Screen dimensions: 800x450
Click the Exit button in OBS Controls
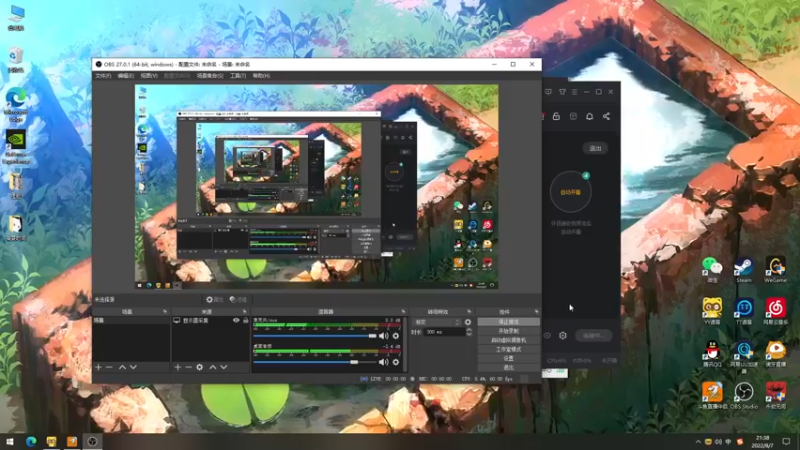pos(508,367)
